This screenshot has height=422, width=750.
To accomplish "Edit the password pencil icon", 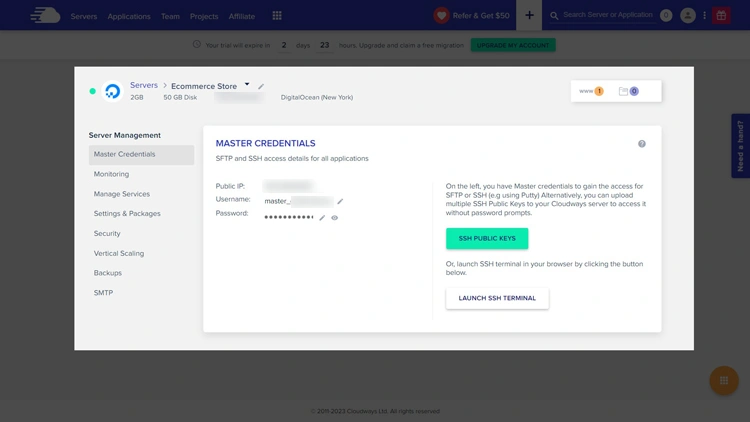I will click(322, 217).
